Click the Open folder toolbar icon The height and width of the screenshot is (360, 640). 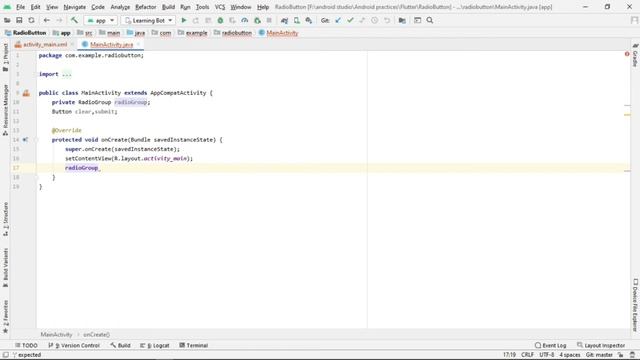click(x=7, y=20)
